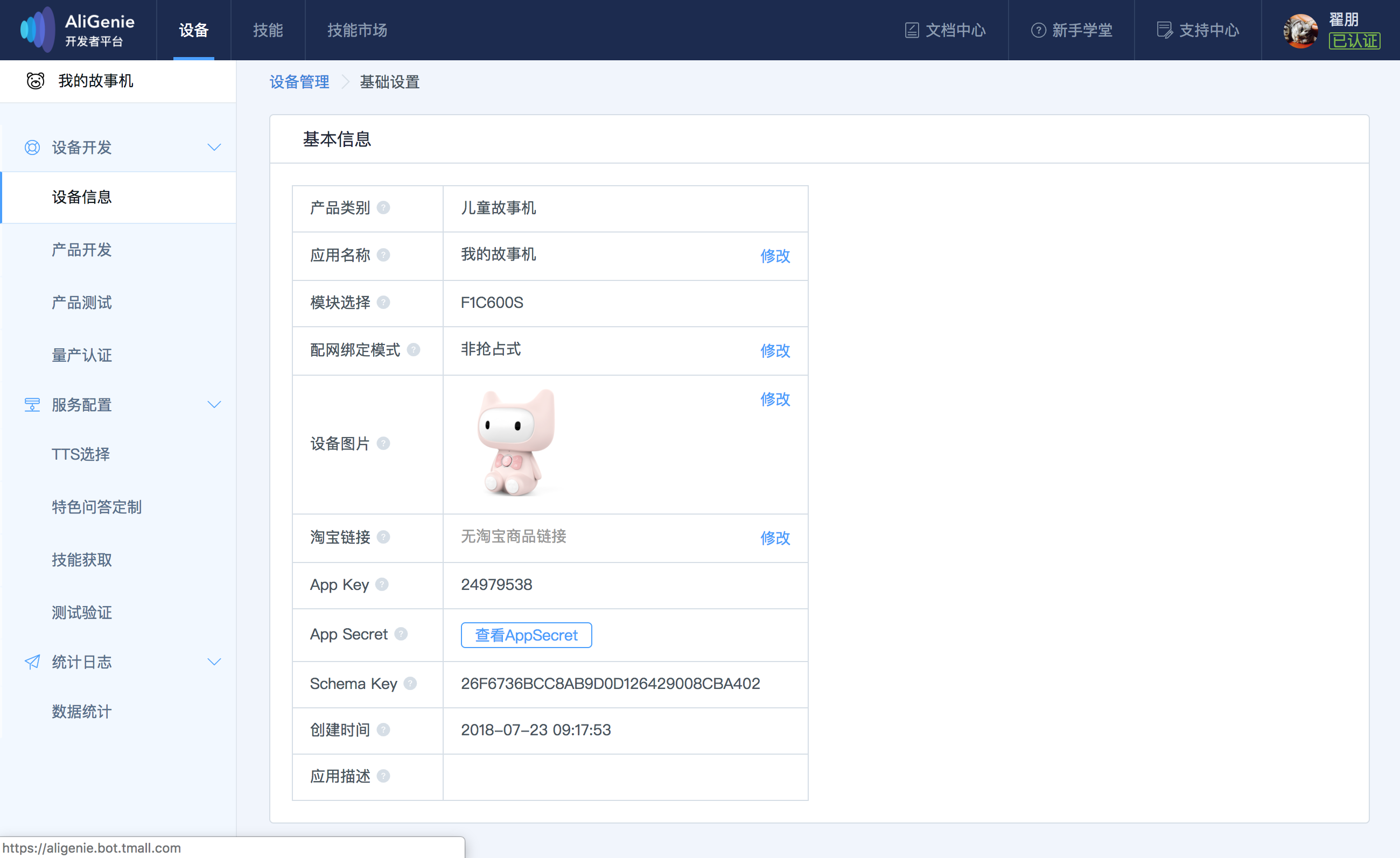Collapse the 设备开发 sidebar section
This screenshot has width=1400, height=858.
(214, 147)
